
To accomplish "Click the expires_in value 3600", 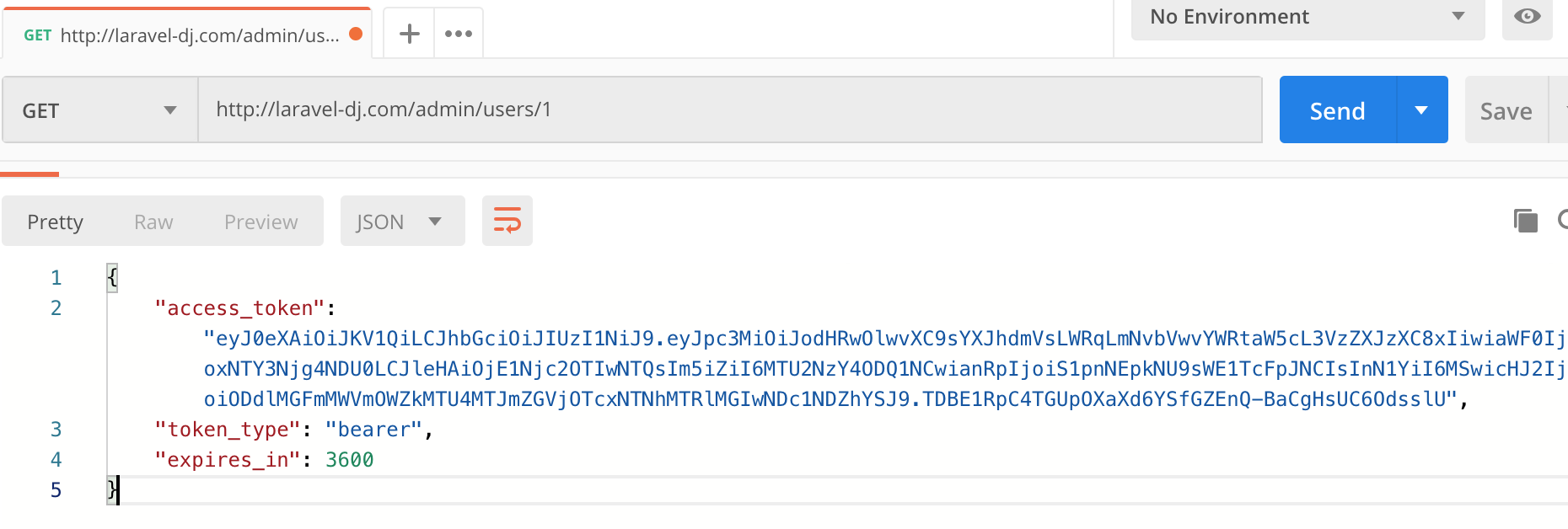I will coord(349,460).
